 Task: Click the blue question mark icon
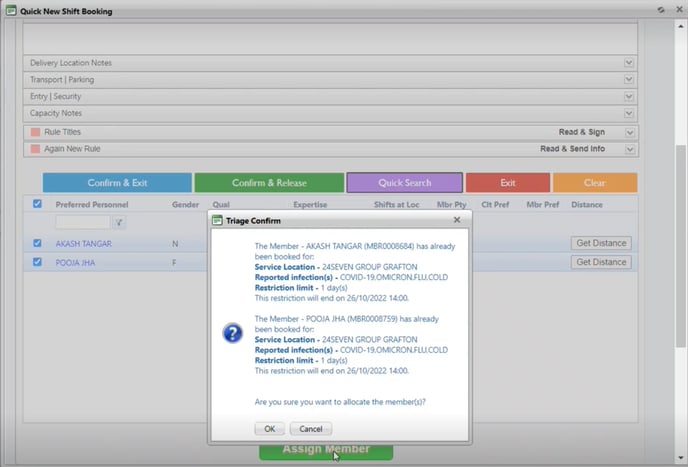click(x=232, y=333)
